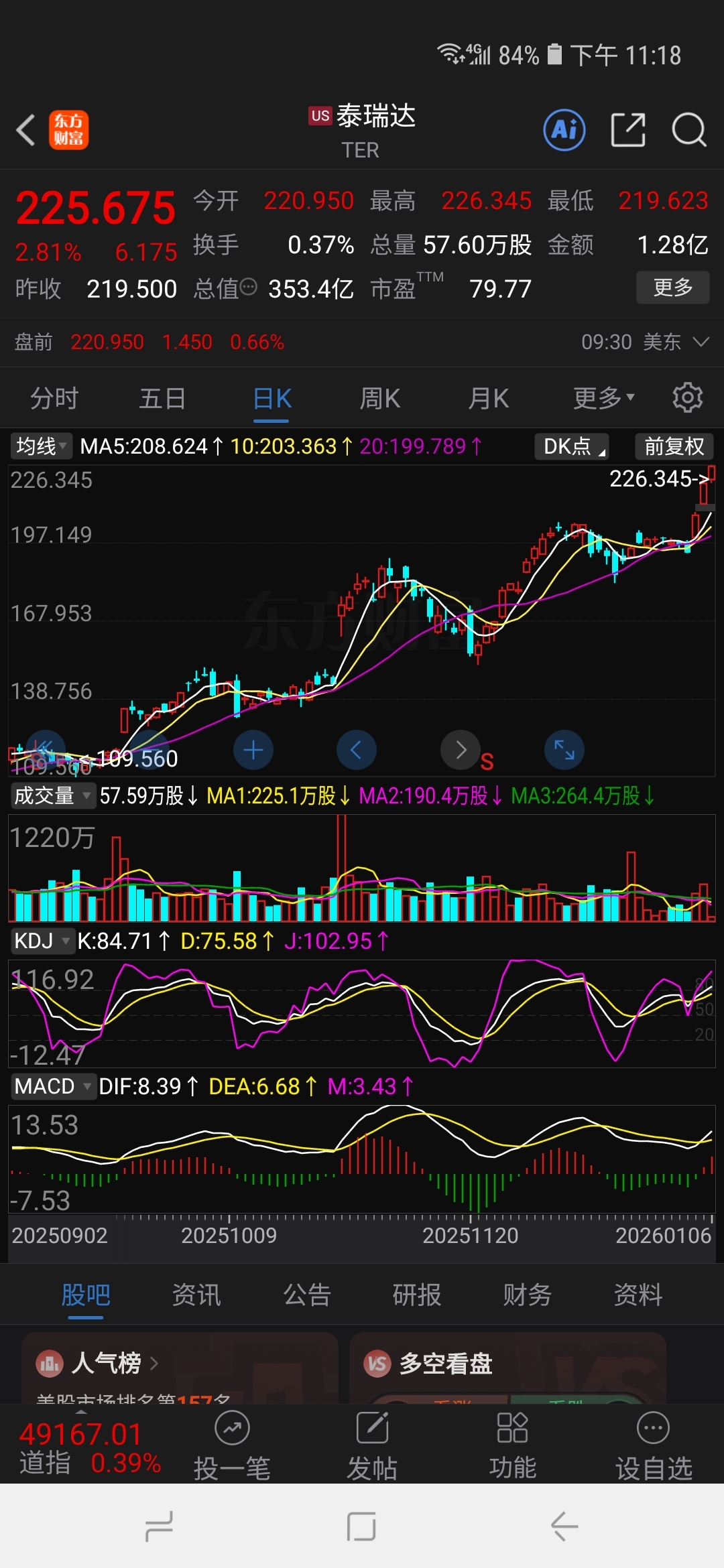
Task: Move chart left with arrow button
Action: 356,750
